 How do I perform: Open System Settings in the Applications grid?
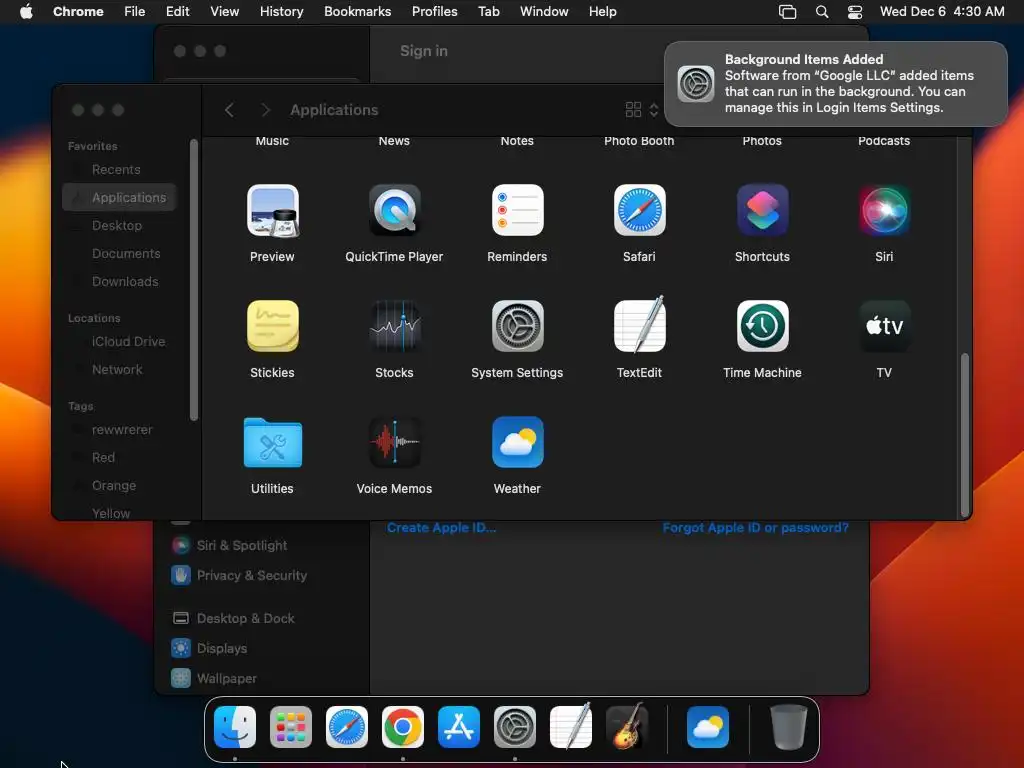point(517,326)
